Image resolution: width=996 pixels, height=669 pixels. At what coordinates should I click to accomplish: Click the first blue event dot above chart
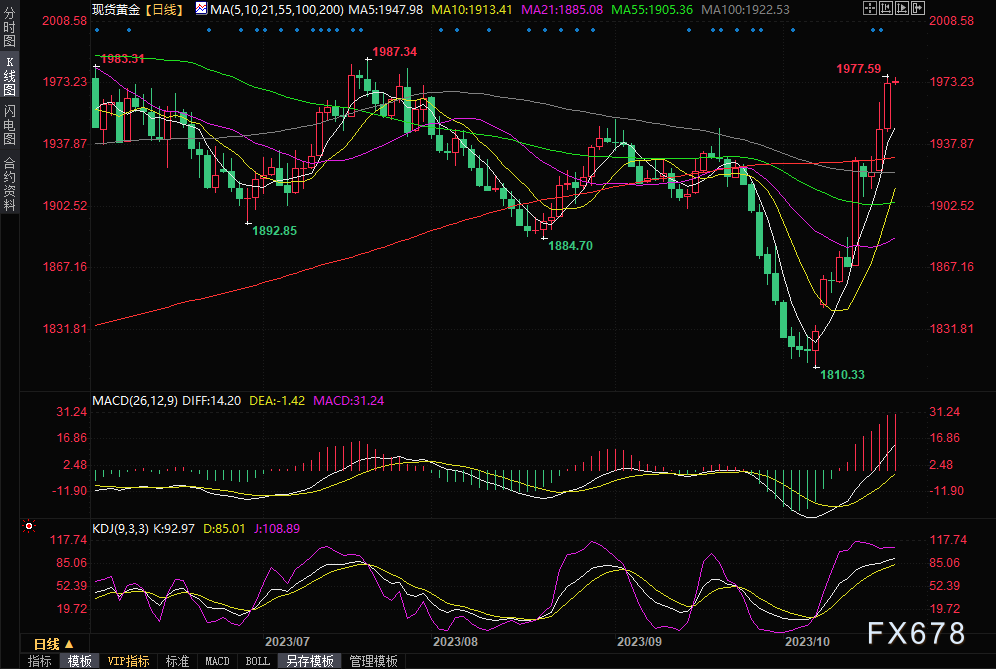click(96, 29)
